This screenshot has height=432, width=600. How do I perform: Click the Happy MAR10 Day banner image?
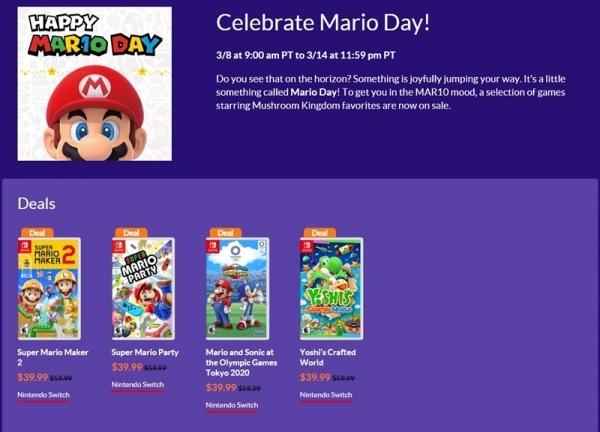coord(95,84)
